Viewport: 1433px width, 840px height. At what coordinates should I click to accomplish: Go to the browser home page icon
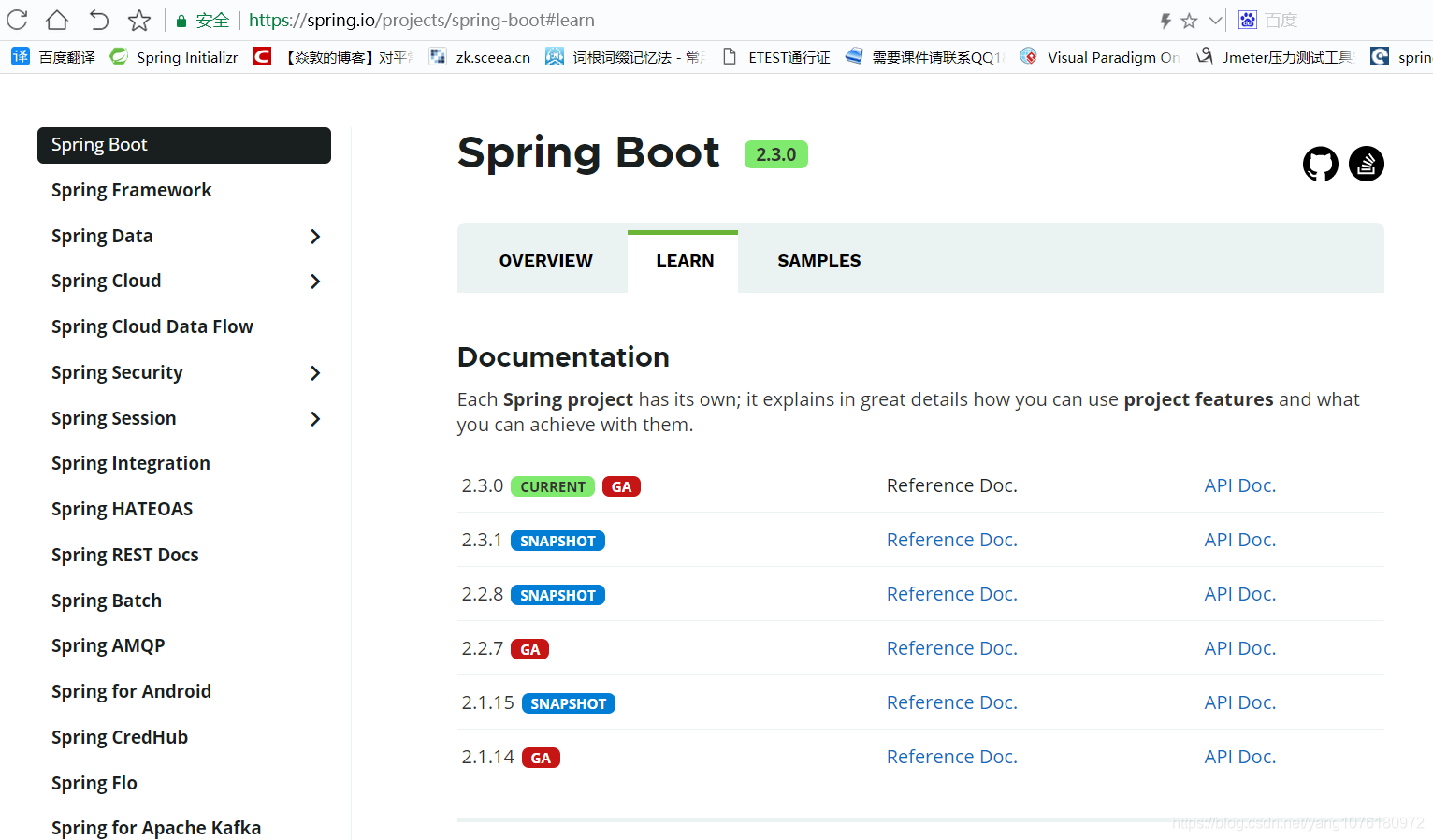[x=57, y=20]
